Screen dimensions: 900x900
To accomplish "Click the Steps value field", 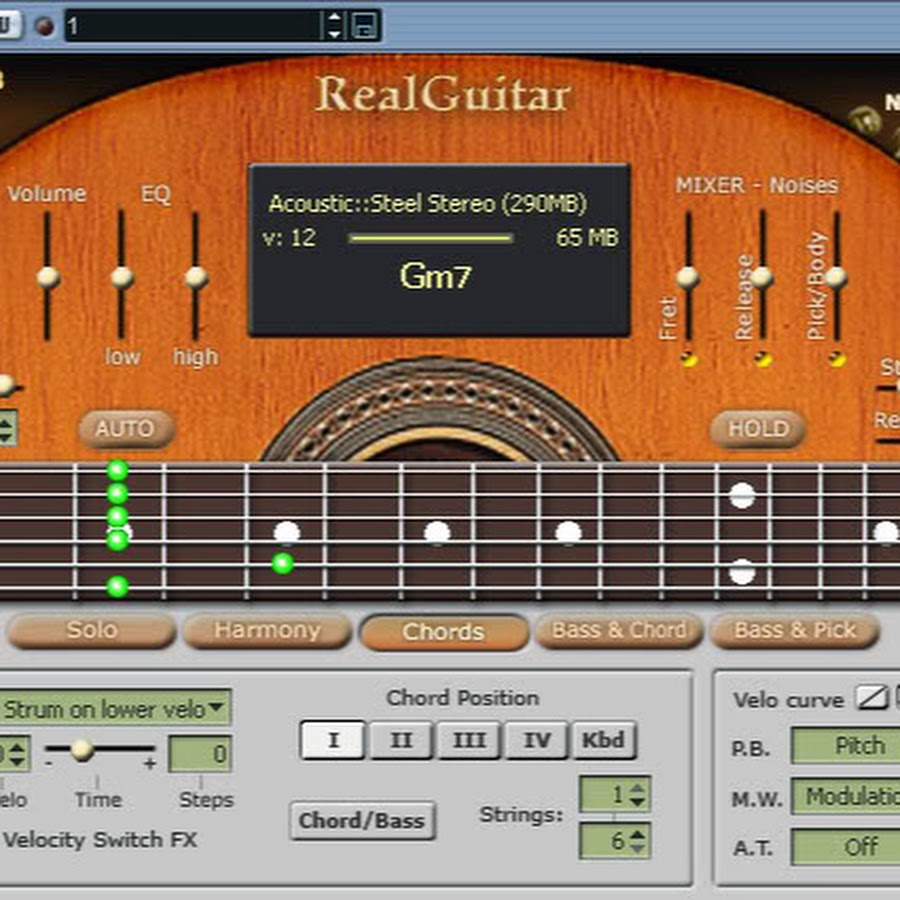I will point(200,754).
